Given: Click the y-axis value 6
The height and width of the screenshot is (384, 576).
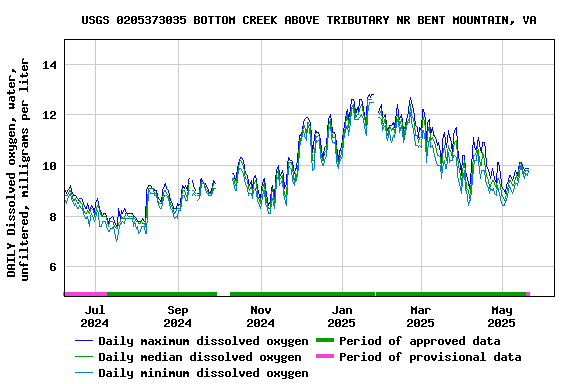Looking at the screenshot, I should tap(53, 267).
